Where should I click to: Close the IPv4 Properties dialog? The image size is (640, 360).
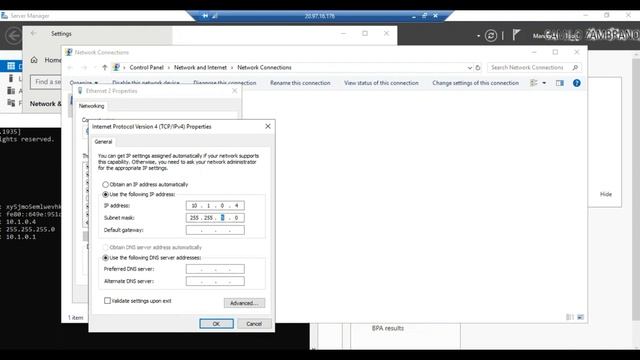click(x=268, y=127)
